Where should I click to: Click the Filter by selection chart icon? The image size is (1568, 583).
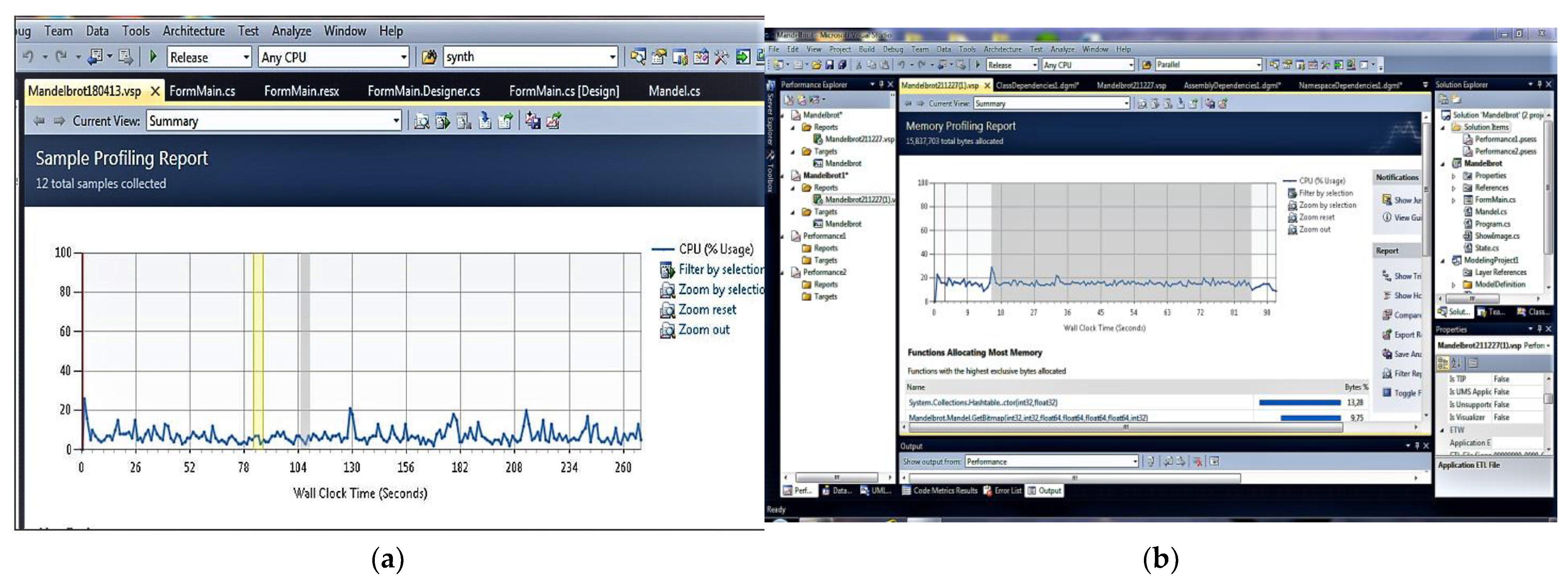(667, 270)
